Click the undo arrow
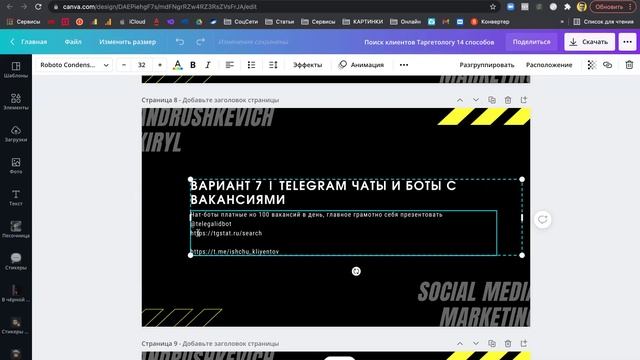Viewport: 640px width, 360px height. [x=180, y=42]
